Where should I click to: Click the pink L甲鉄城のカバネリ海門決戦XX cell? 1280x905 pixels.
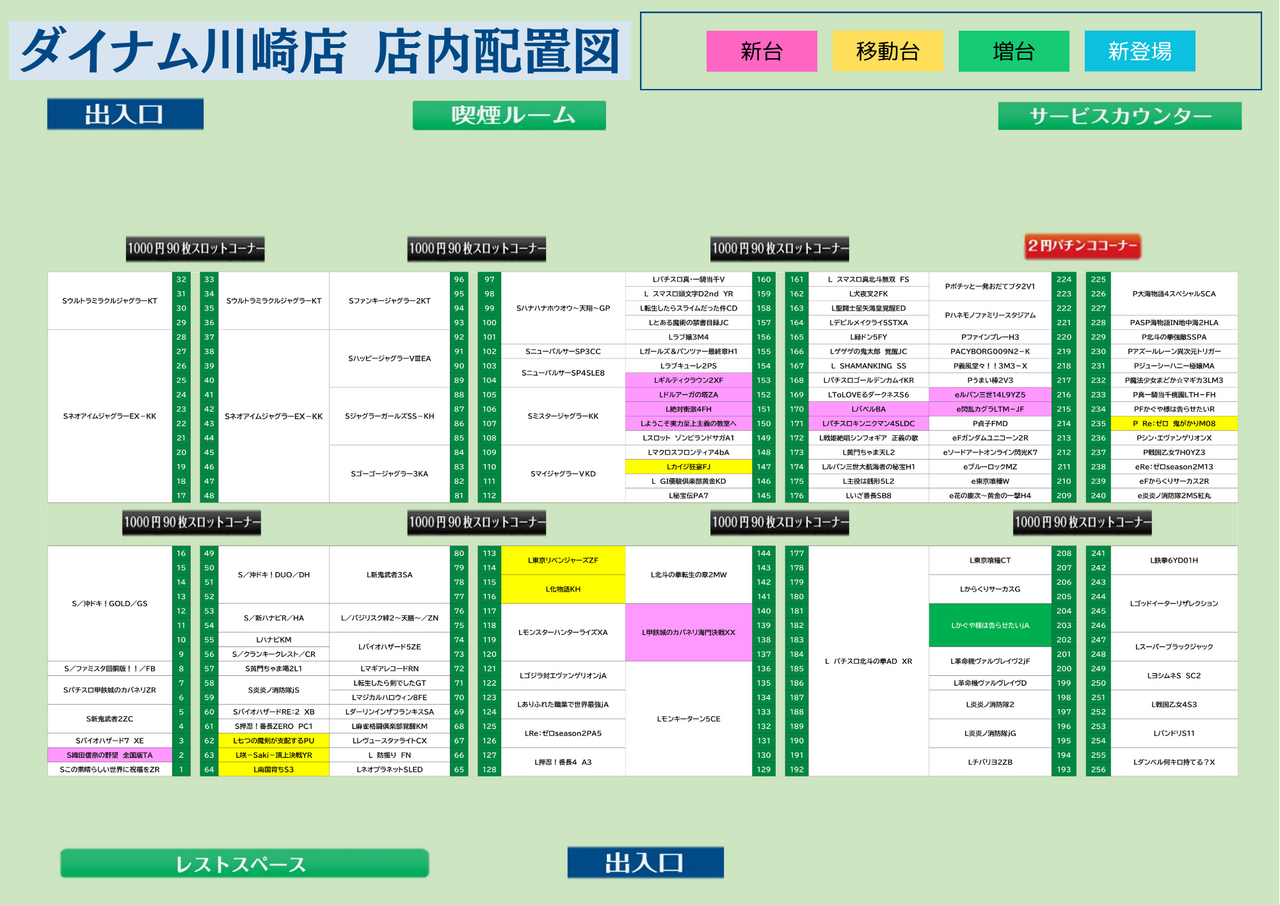(x=688, y=632)
